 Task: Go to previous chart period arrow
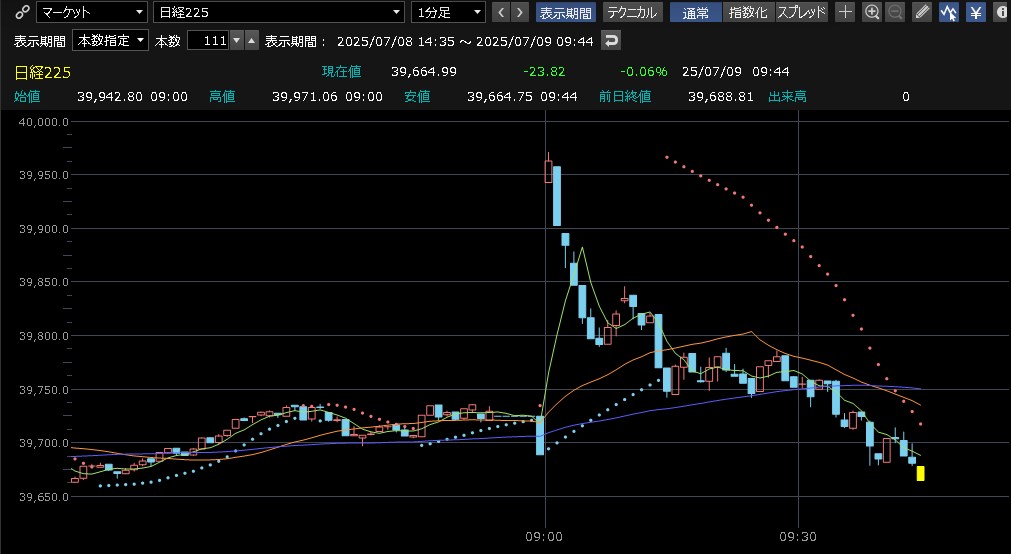coord(501,12)
